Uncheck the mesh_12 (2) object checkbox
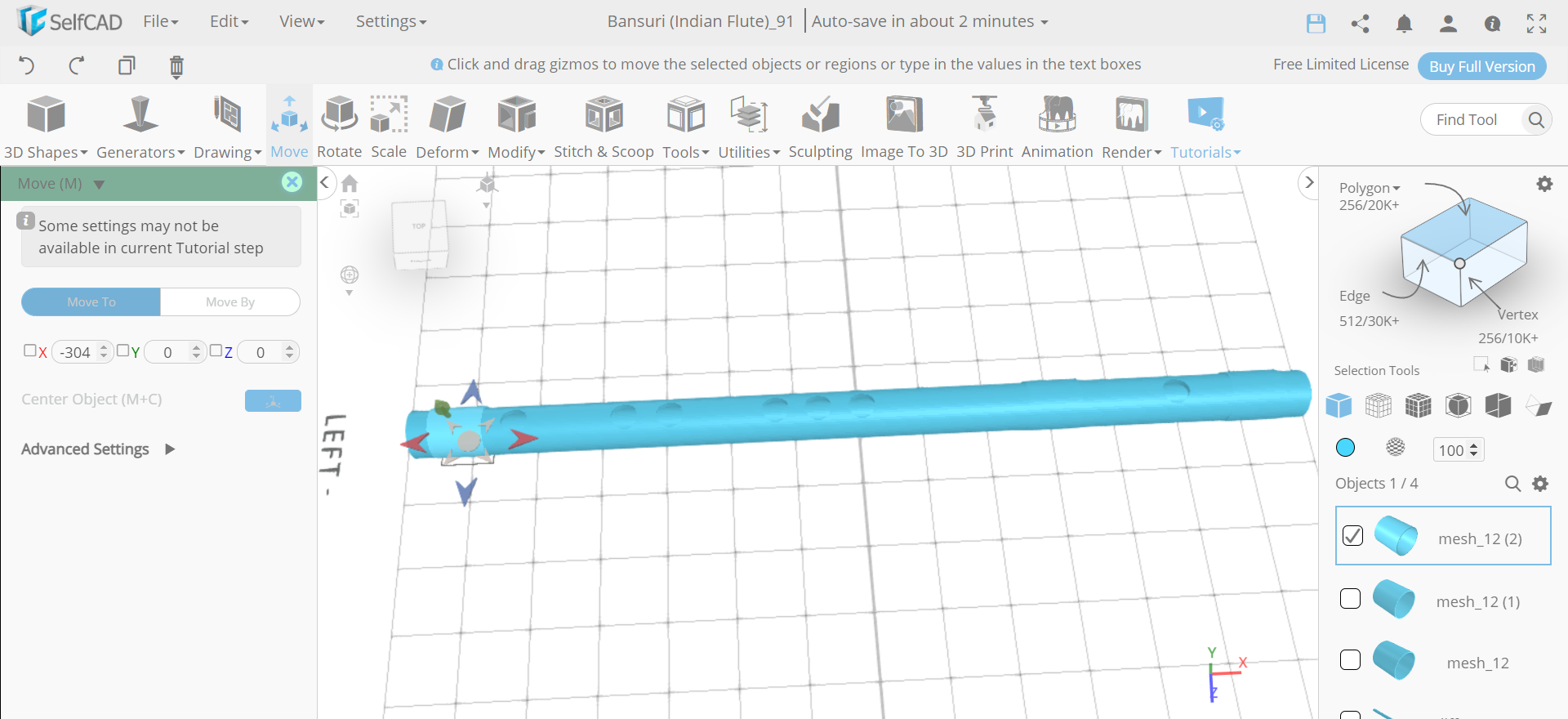Image resolution: width=1568 pixels, height=719 pixels. (x=1352, y=536)
